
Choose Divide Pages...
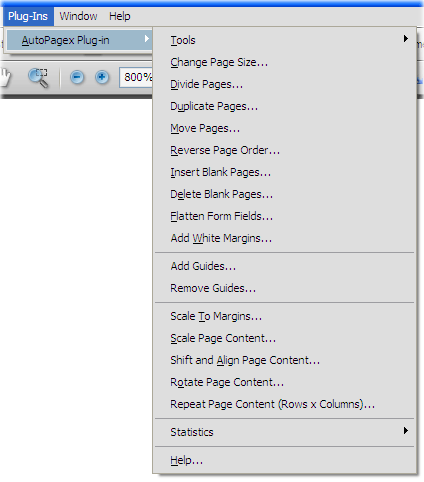point(285,84)
